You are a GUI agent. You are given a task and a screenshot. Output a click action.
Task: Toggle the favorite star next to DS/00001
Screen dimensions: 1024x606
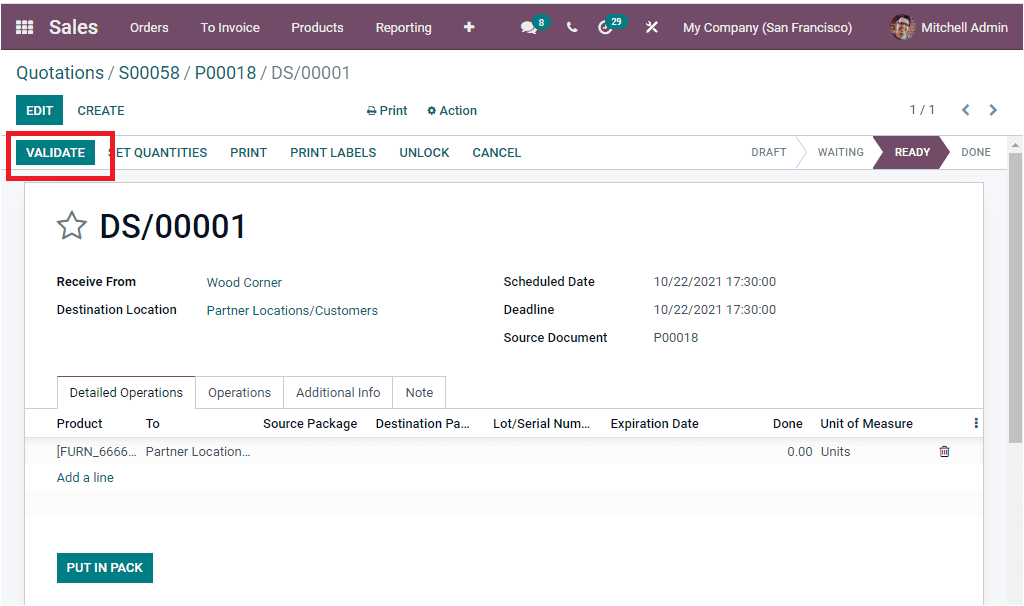click(71, 225)
